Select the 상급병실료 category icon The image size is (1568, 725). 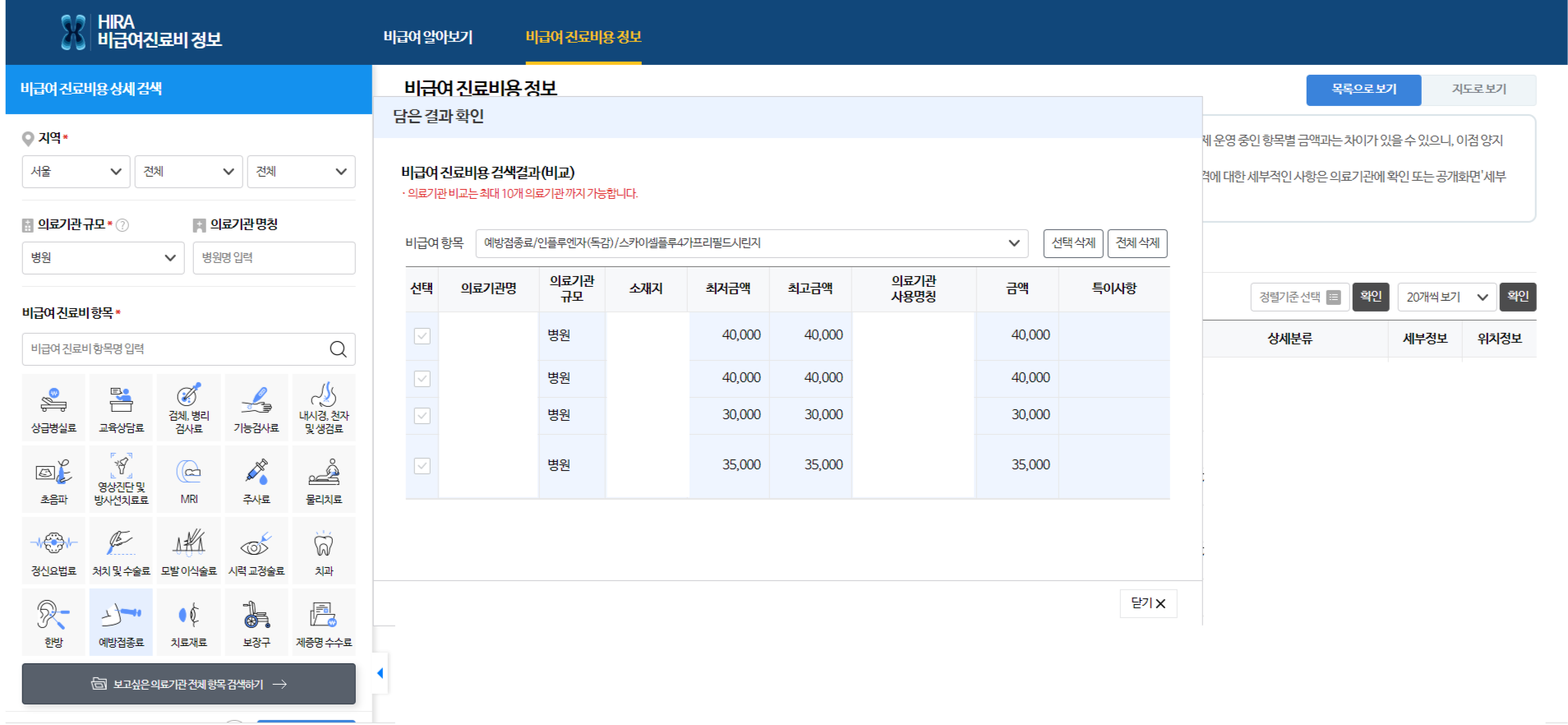[53, 408]
